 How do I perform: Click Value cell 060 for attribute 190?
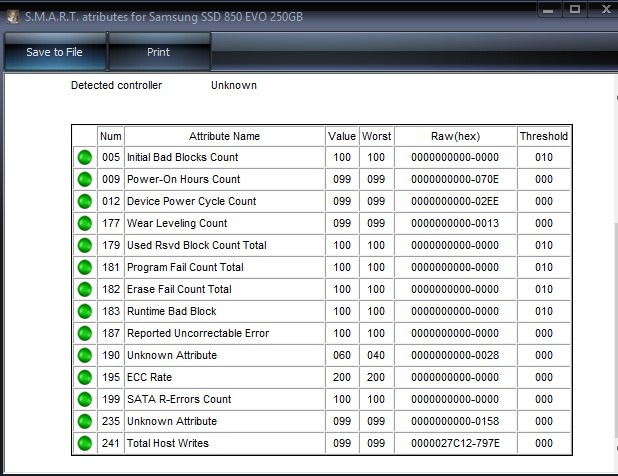tap(342, 355)
